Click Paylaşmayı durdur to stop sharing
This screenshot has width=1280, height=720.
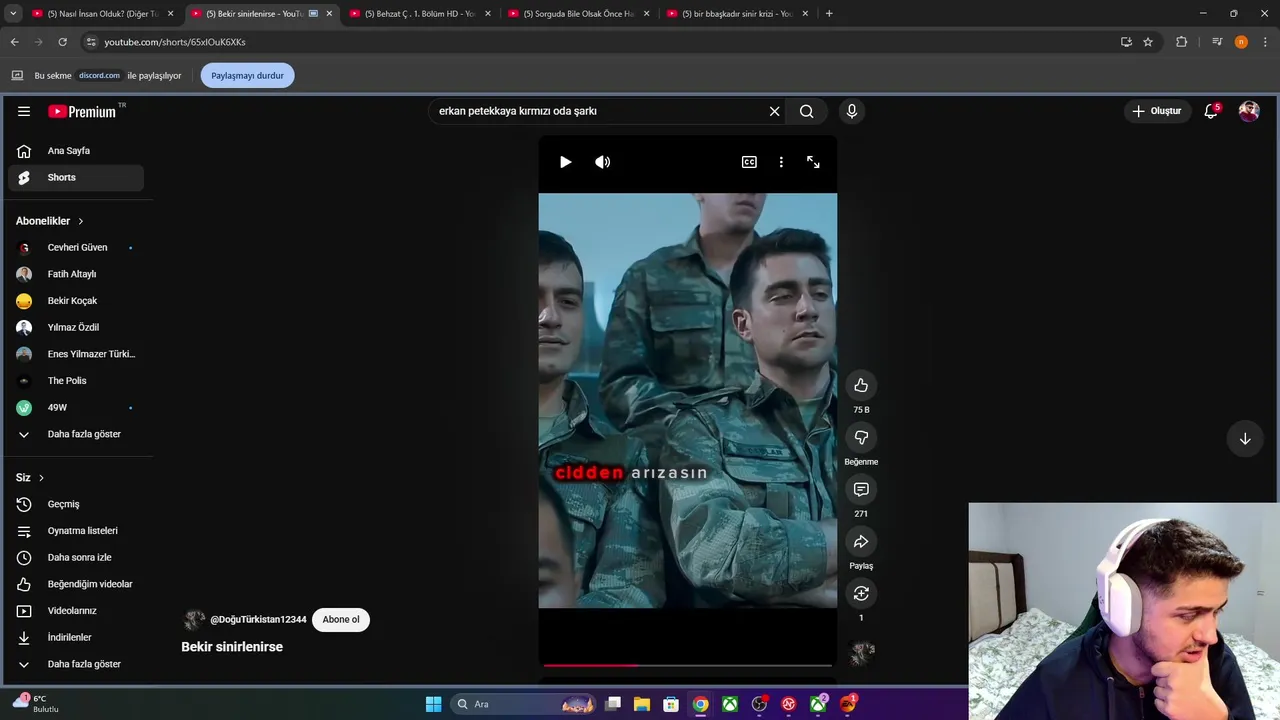click(247, 76)
